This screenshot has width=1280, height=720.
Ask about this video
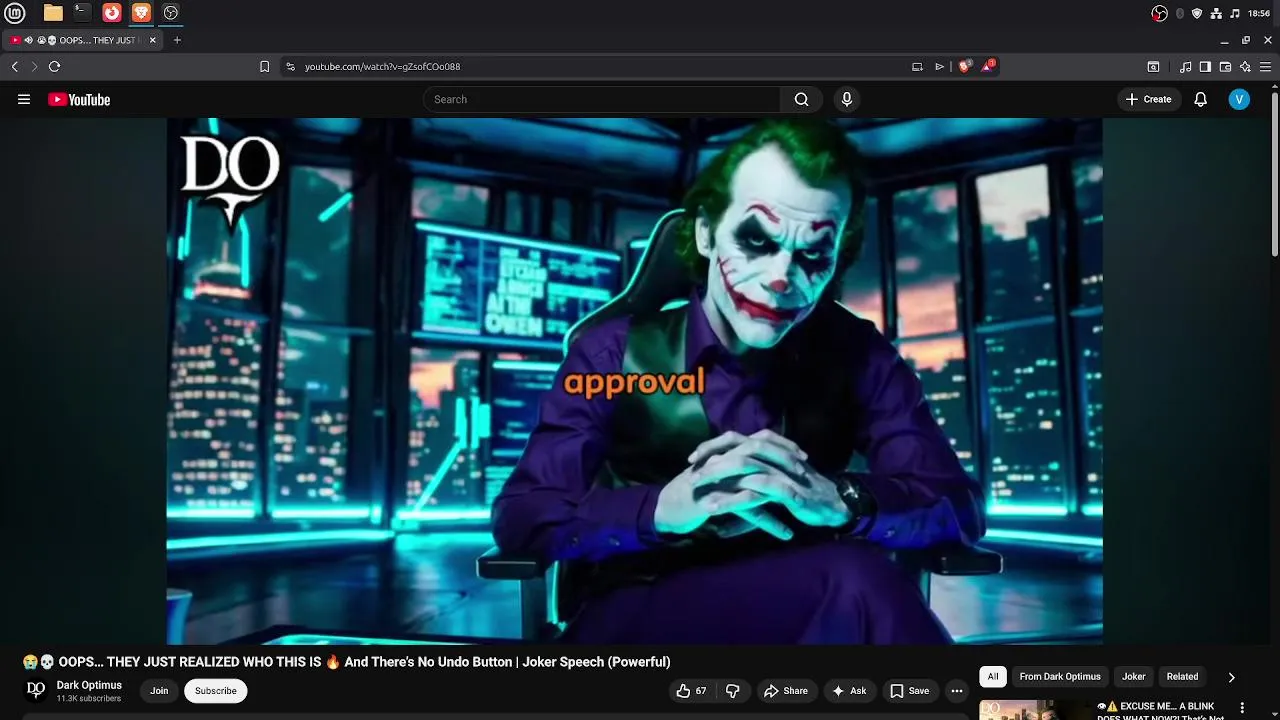849,691
